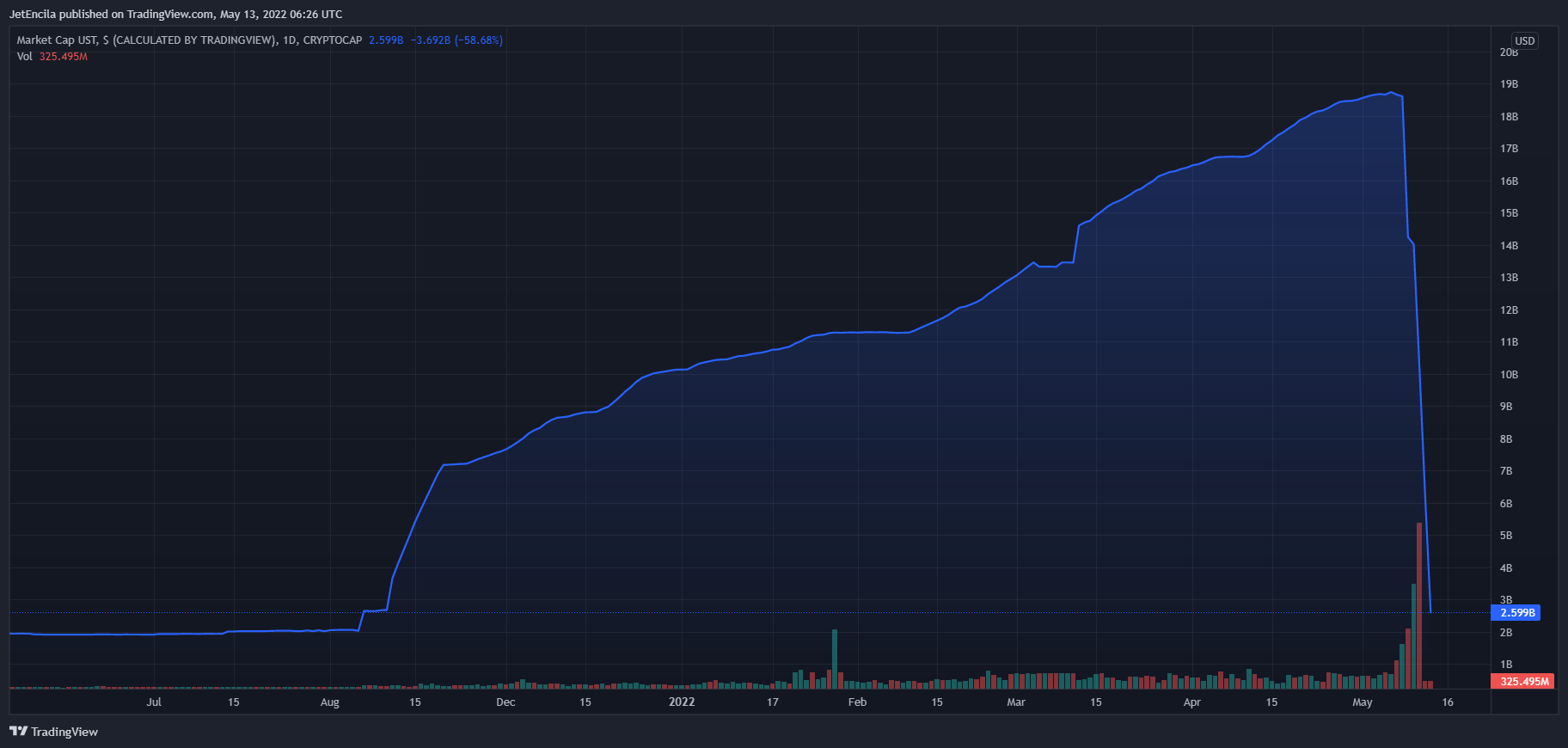Click the red 325.495M volume tag on axis
This screenshot has width=1568, height=748.
pyautogui.click(x=1522, y=681)
